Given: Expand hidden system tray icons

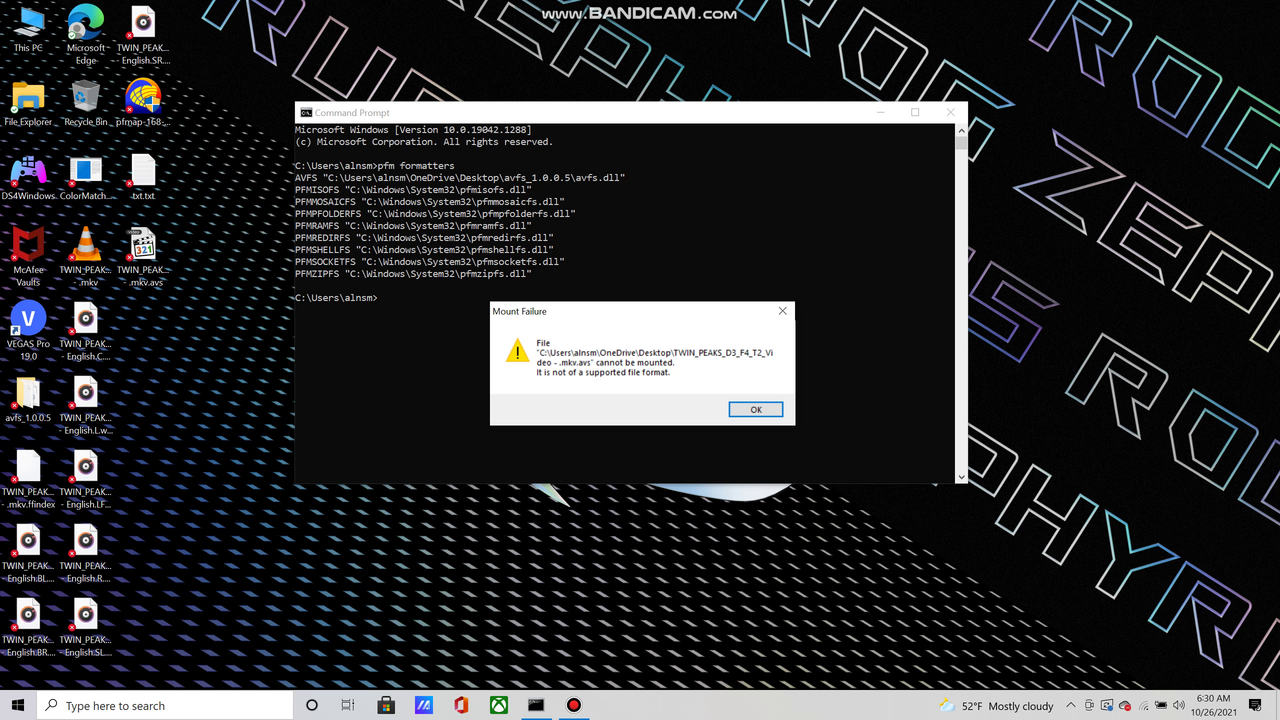Looking at the screenshot, I should [1071, 706].
